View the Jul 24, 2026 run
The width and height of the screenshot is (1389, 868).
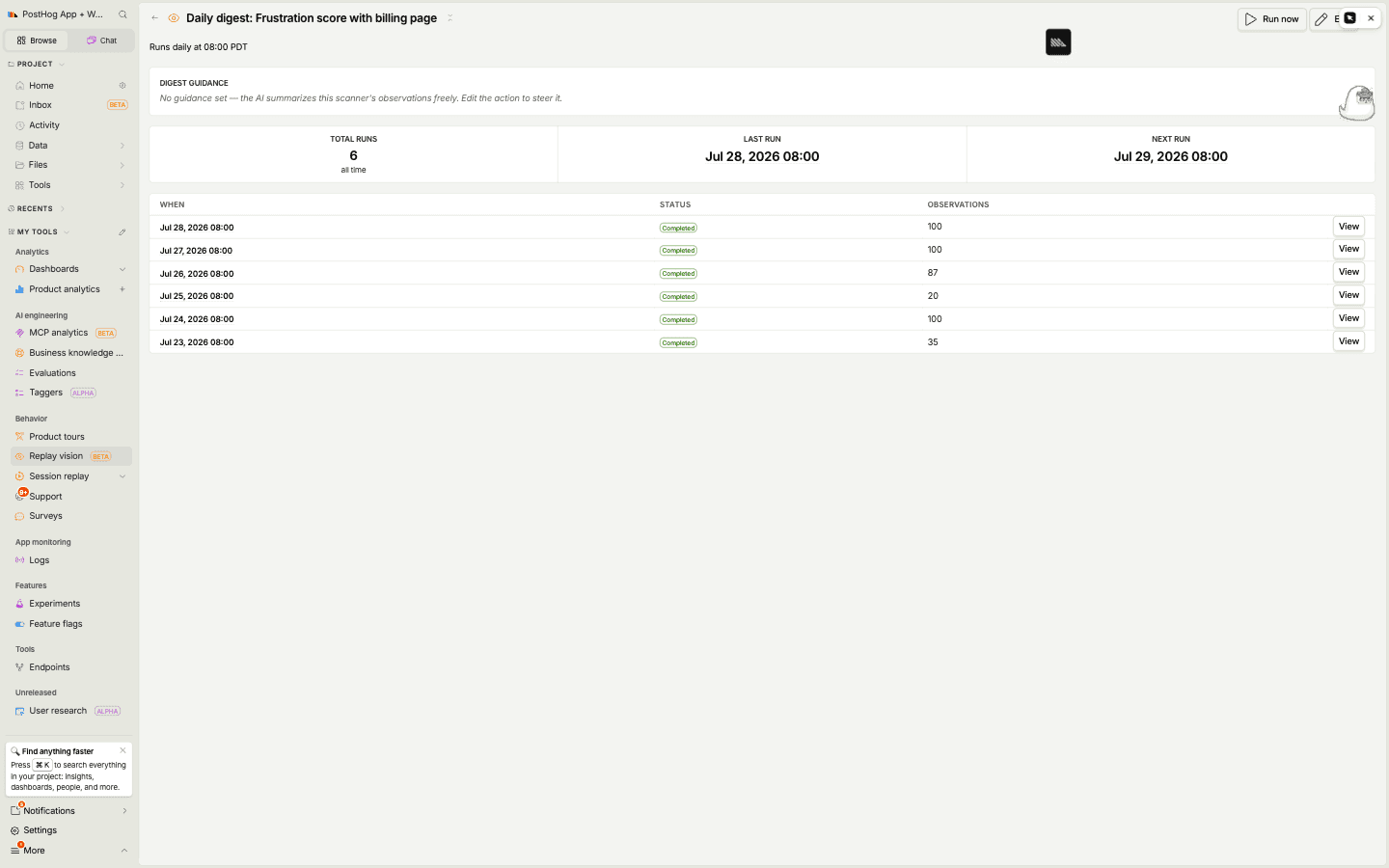1348,318
